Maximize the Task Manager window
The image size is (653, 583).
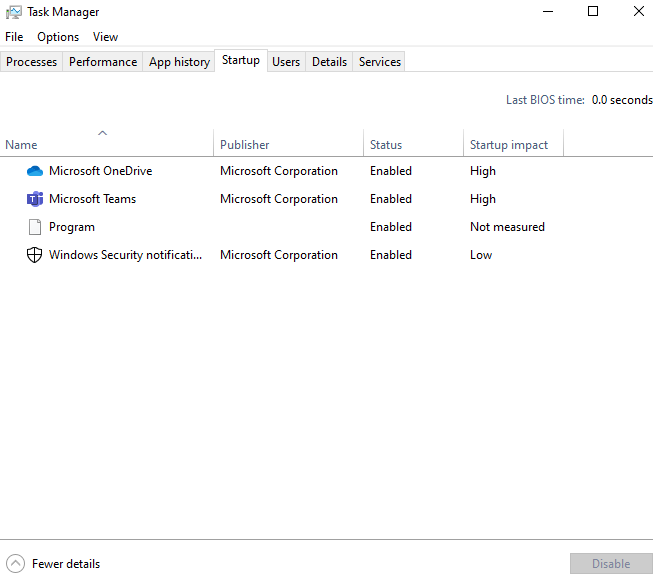pos(593,11)
